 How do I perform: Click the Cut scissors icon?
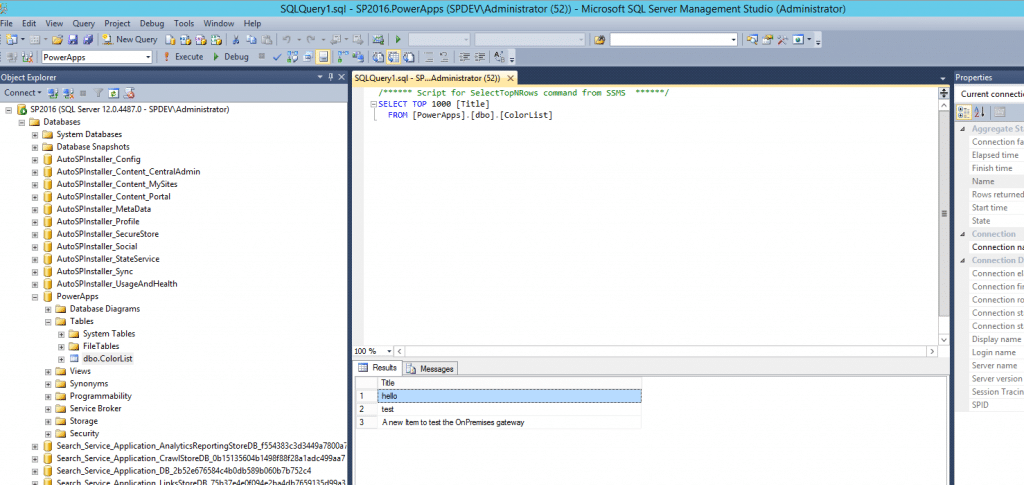236,39
